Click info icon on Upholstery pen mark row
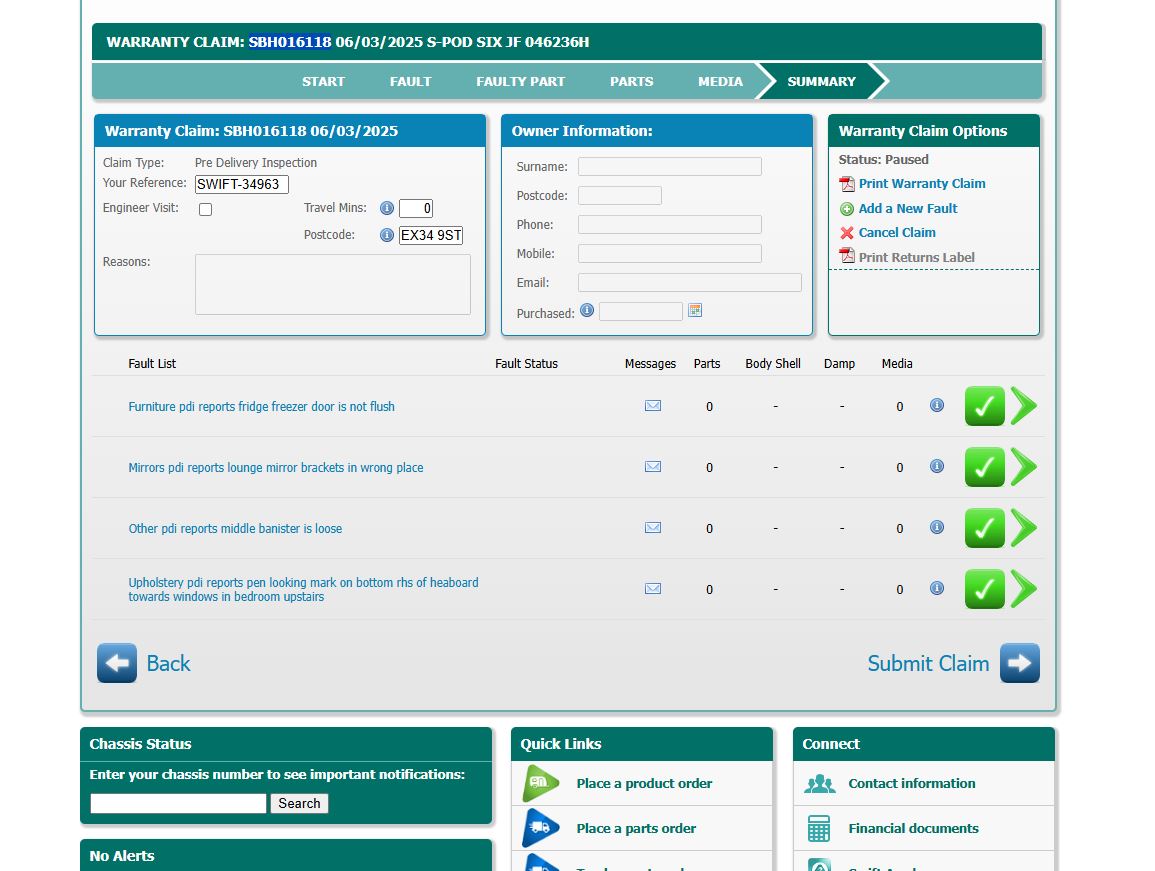The height and width of the screenshot is (871, 1155). (937, 588)
